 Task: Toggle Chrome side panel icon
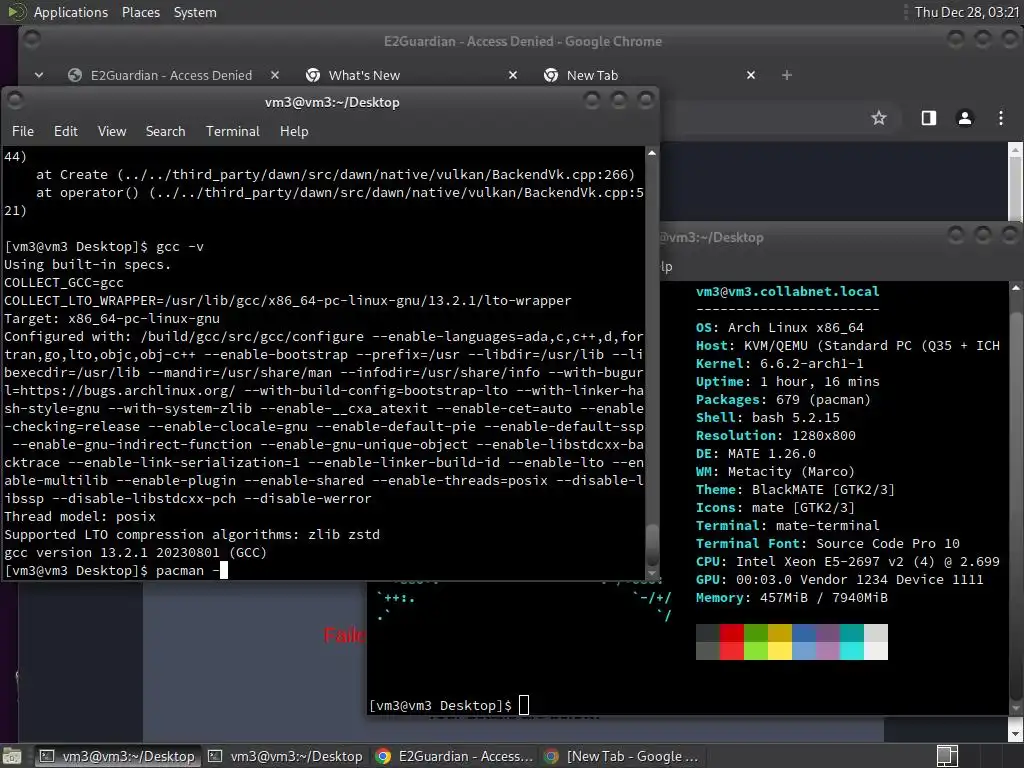click(x=929, y=118)
